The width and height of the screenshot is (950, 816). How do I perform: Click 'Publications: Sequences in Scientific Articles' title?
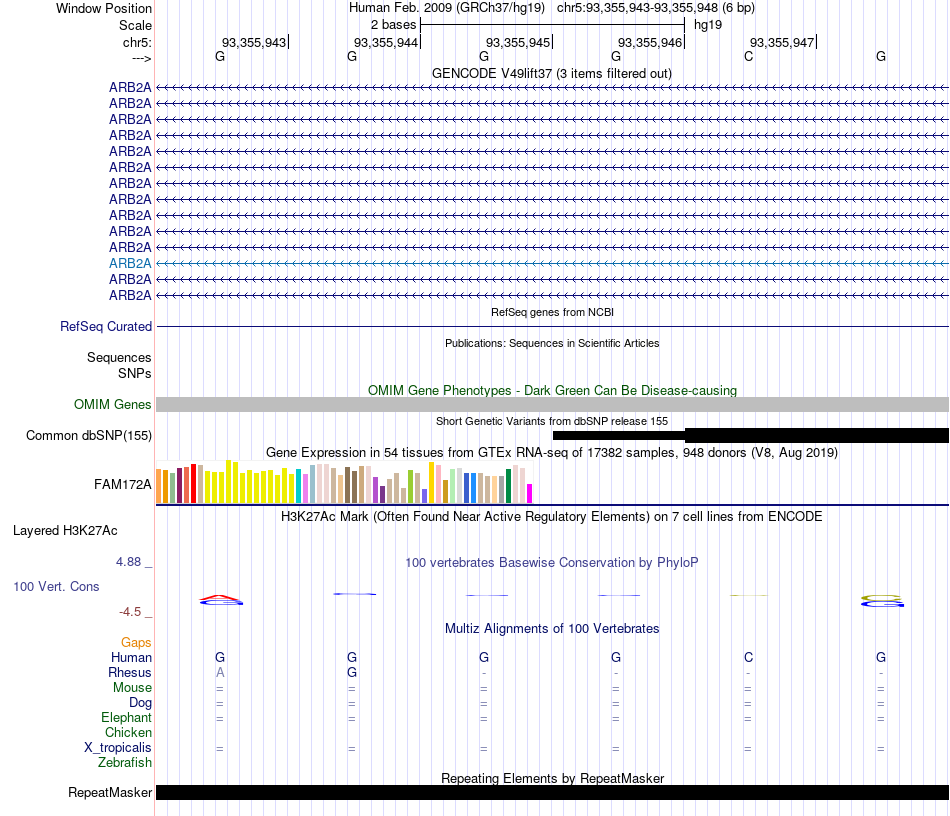(552, 343)
